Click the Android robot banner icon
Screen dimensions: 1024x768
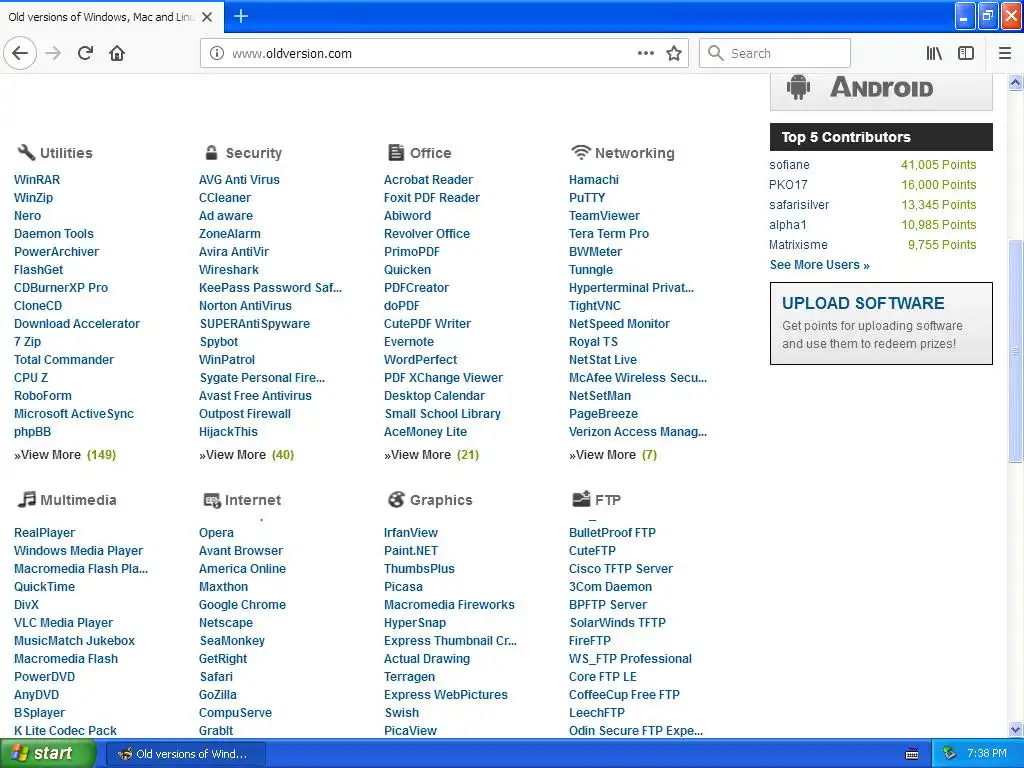click(798, 87)
